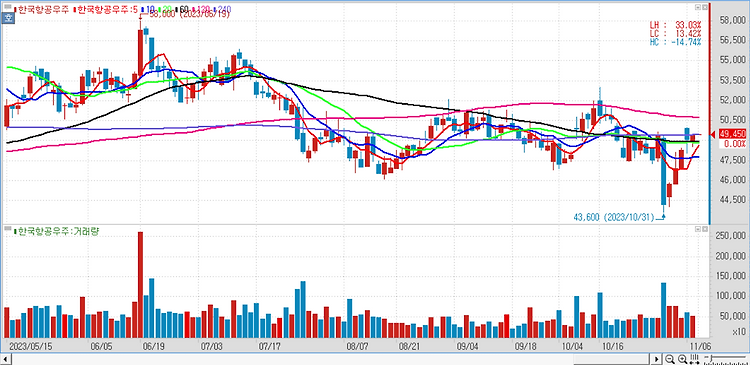
Task: Click the small gray icon above 호 badge
Action: (8, 7)
